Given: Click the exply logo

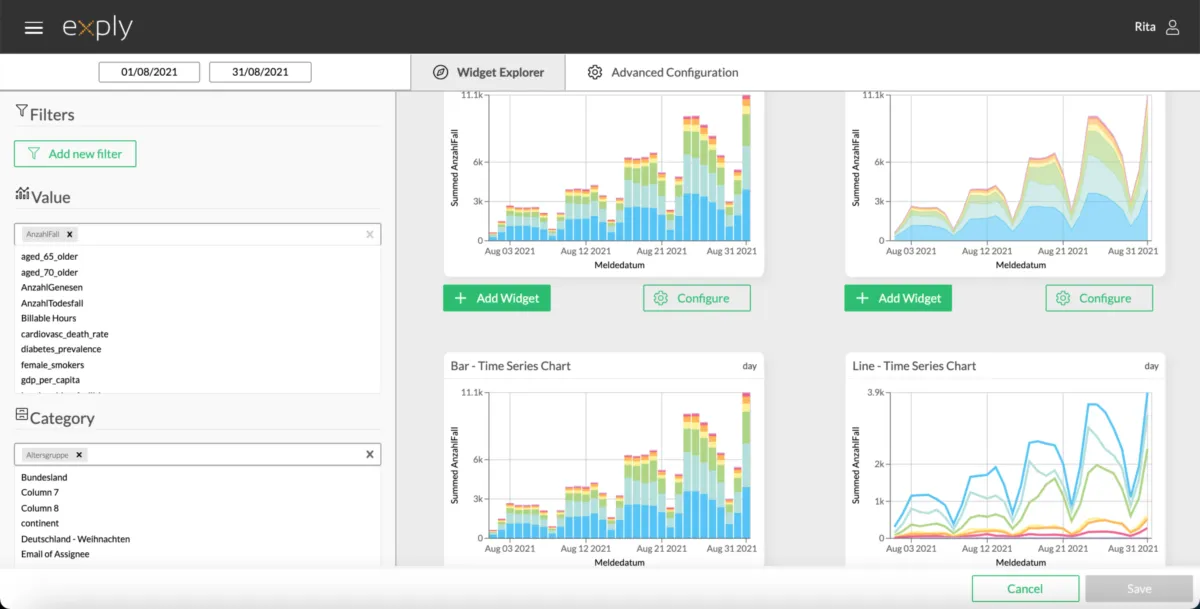Looking at the screenshot, I should (97, 27).
